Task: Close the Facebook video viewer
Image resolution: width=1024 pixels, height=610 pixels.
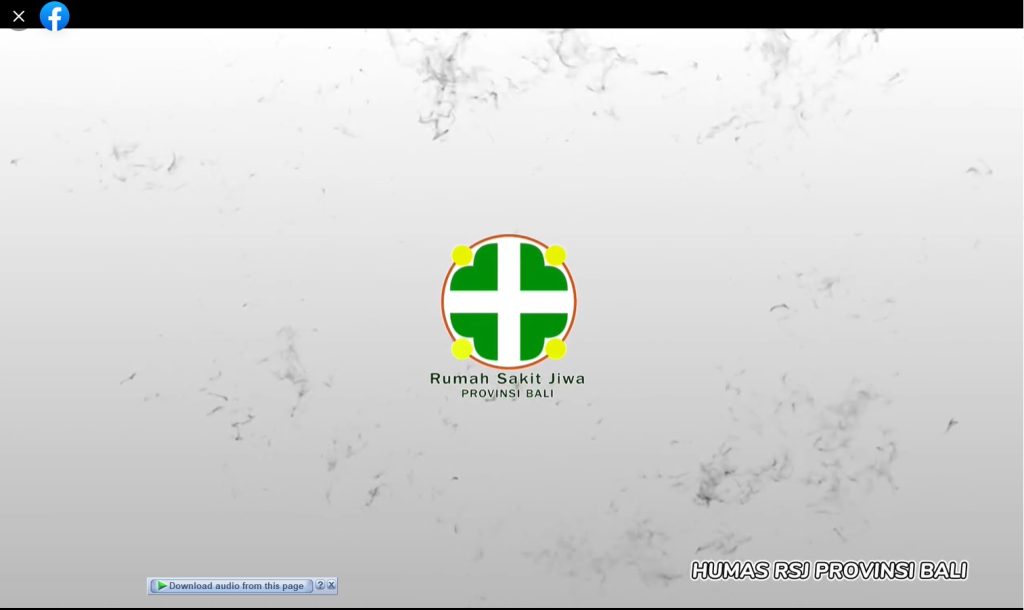Action: [x=18, y=16]
